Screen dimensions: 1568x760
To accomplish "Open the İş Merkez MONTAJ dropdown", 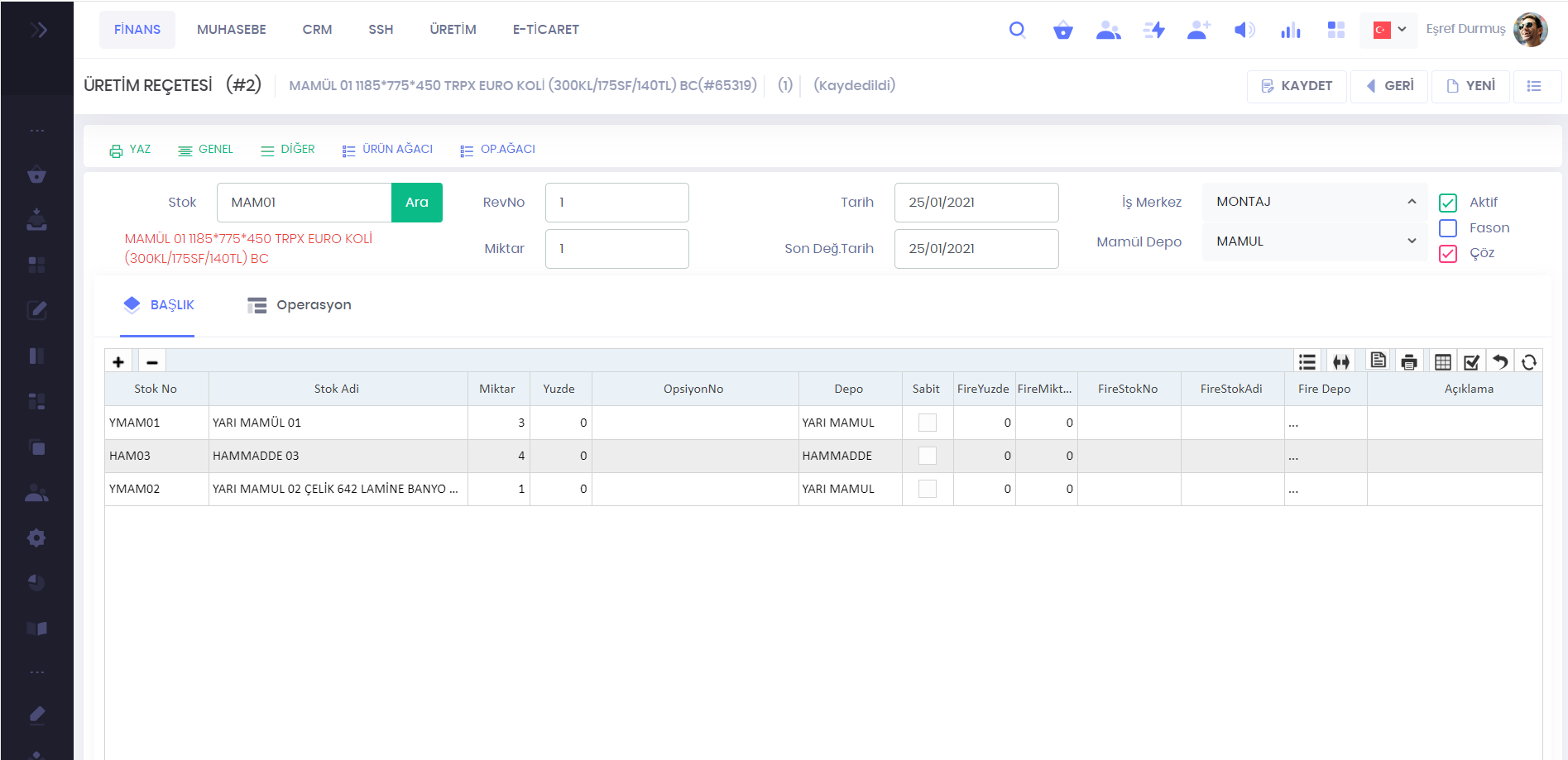I will 1314,202.
